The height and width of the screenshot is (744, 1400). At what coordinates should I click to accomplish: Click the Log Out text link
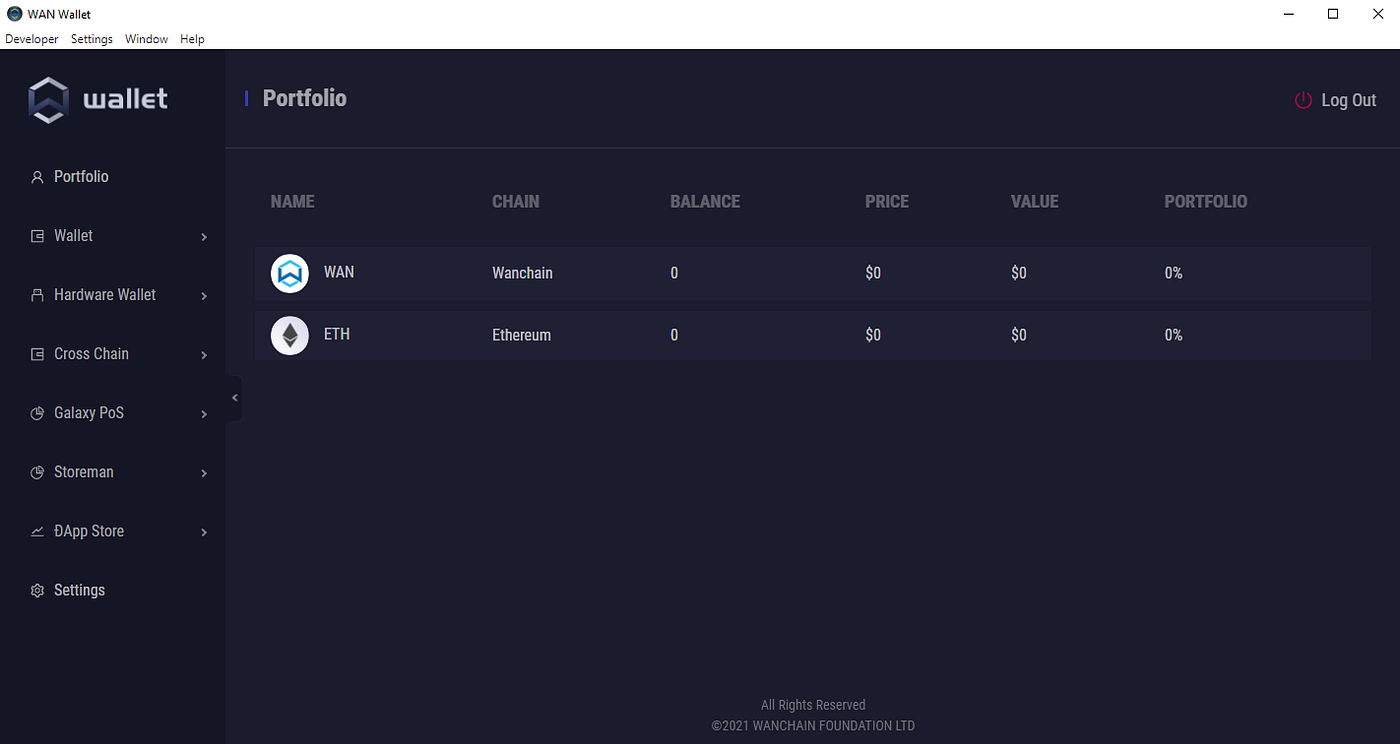tap(1348, 100)
